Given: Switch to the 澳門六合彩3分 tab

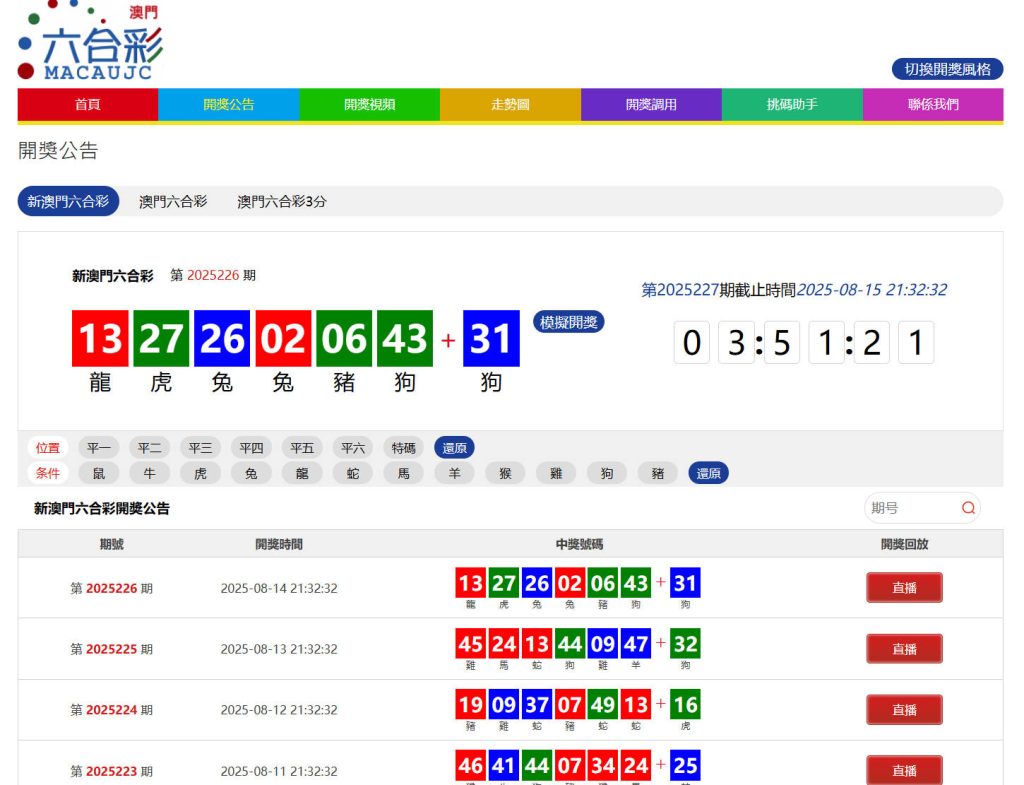Looking at the screenshot, I should 283,202.
